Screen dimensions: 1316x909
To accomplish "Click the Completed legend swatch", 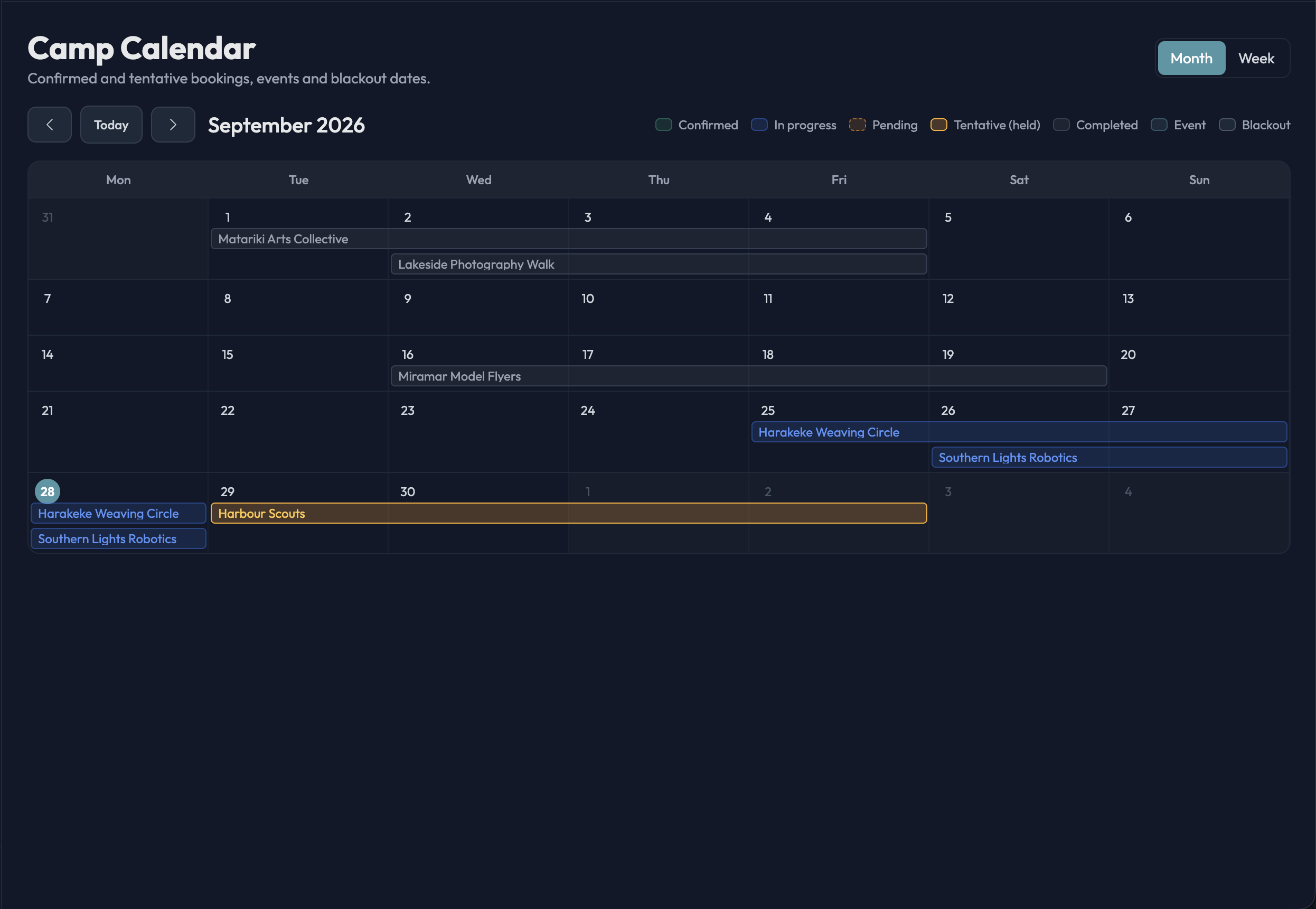I will pyautogui.click(x=1061, y=125).
